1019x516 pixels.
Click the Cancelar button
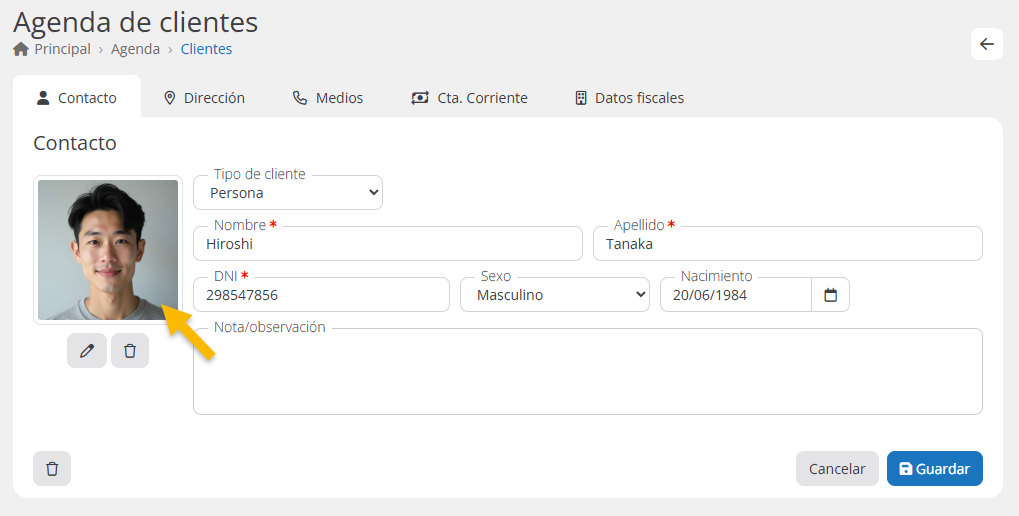[836, 468]
